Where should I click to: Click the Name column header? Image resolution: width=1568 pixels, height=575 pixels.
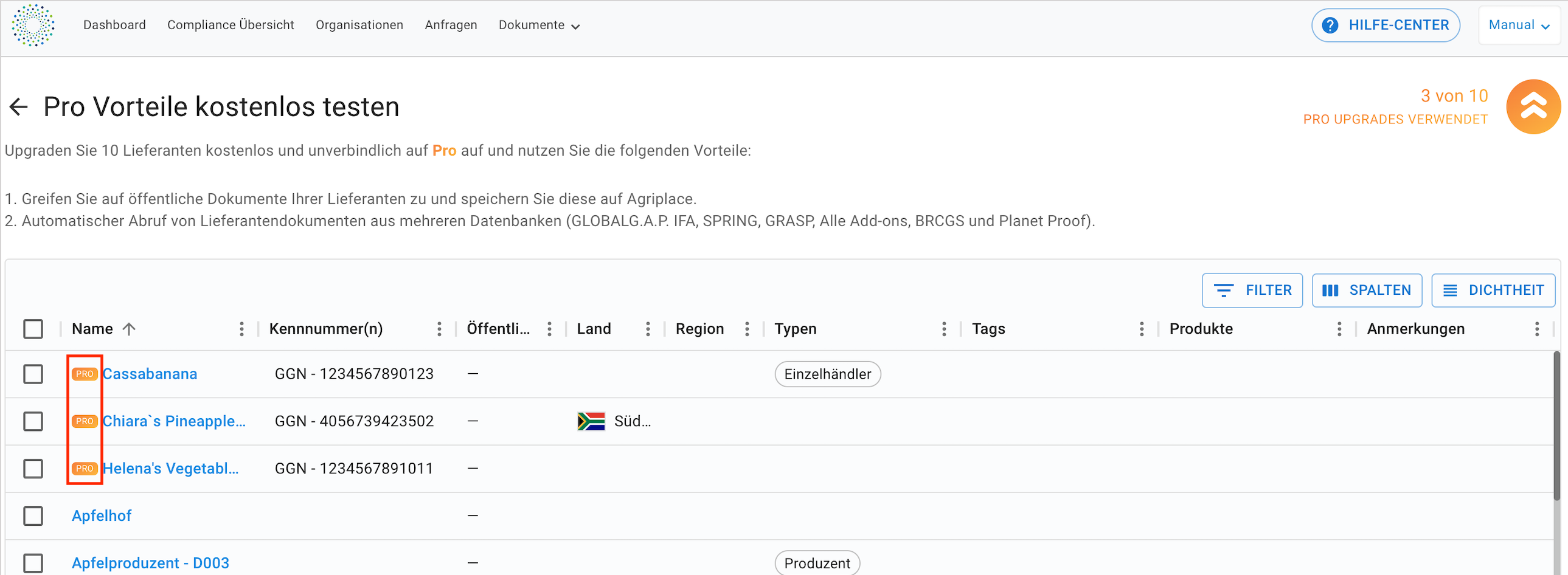[x=92, y=329]
